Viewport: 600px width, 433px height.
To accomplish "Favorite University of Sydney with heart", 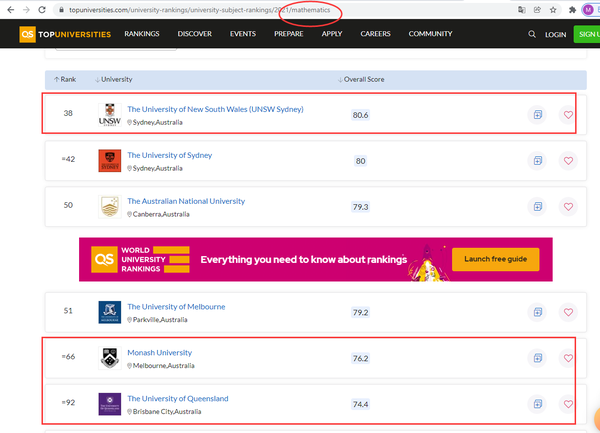I will click(568, 161).
